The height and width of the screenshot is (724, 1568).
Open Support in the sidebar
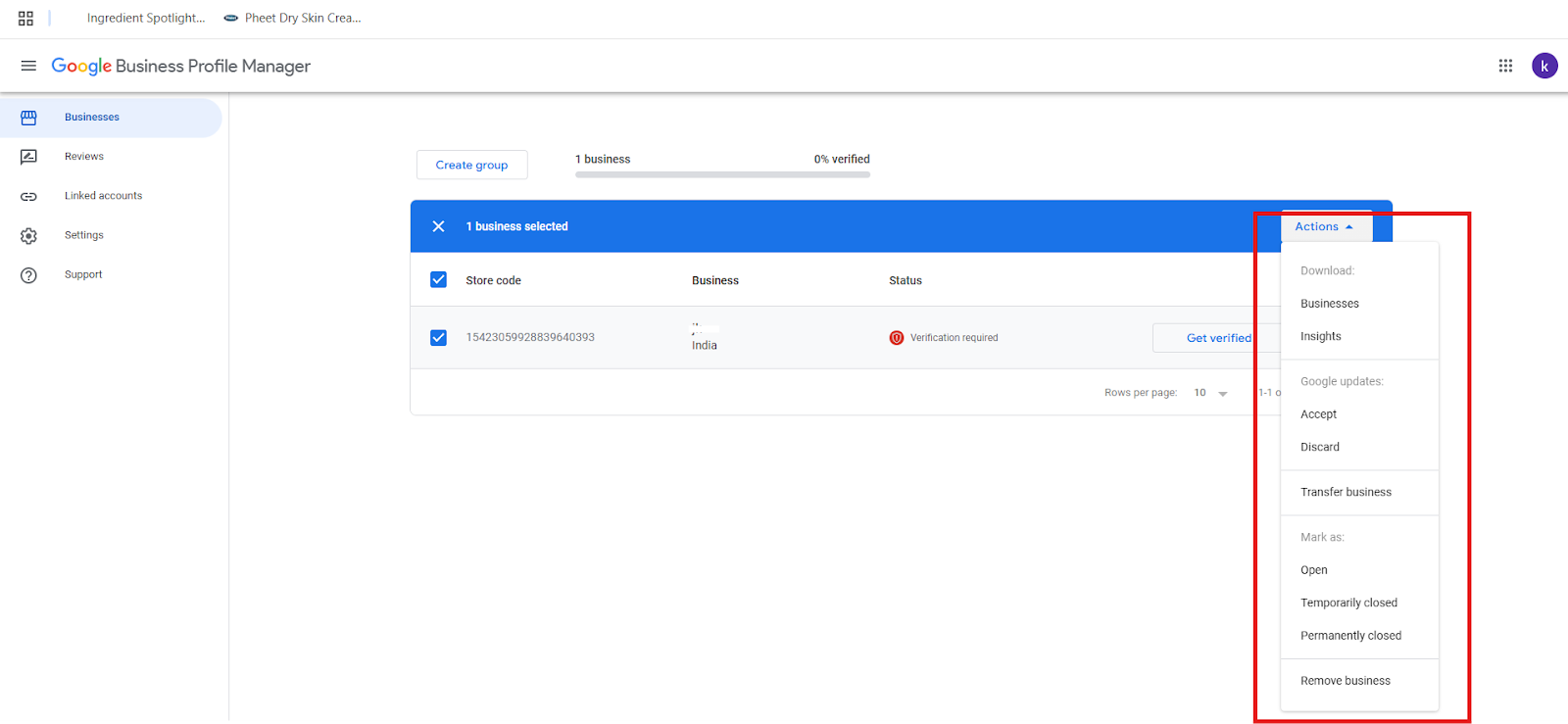click(83, 275)
